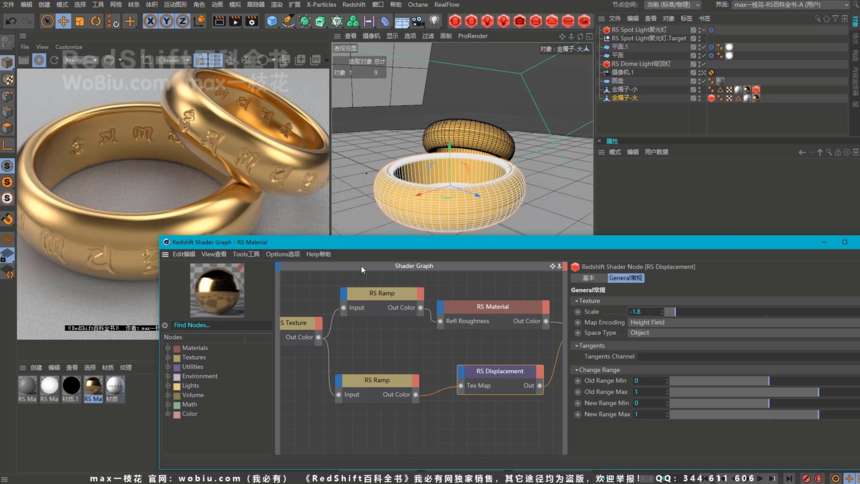Expand Environment node category
The image size is (860, 484).
pos(168,376)
